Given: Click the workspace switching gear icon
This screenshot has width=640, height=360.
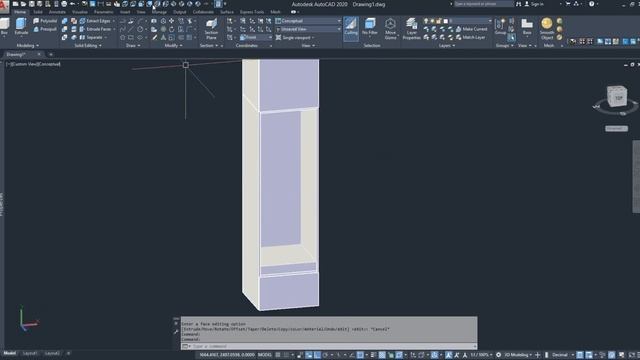Looking at the screenshot, I should (x=498, y=355).
